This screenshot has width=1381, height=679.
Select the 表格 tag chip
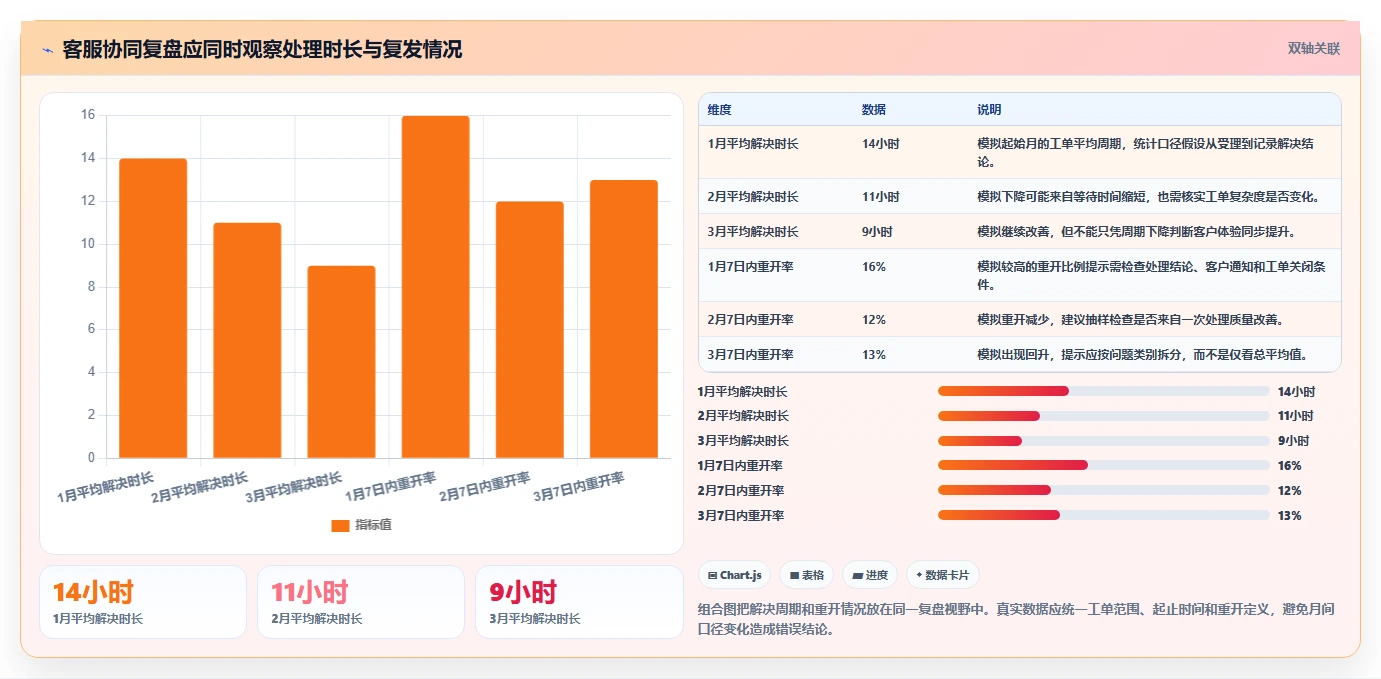click(806, 575)
